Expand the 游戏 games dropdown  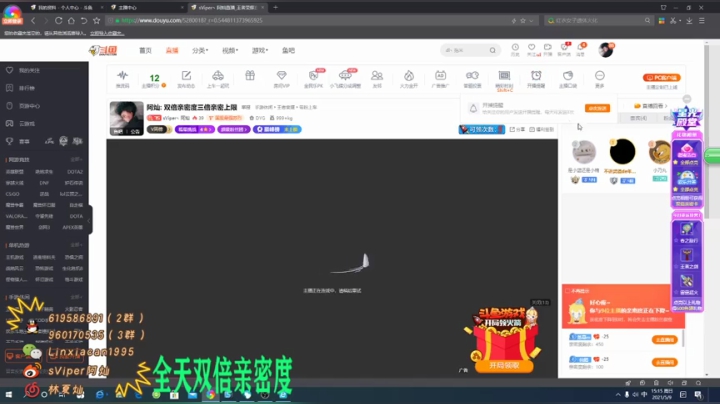[260, 50]
